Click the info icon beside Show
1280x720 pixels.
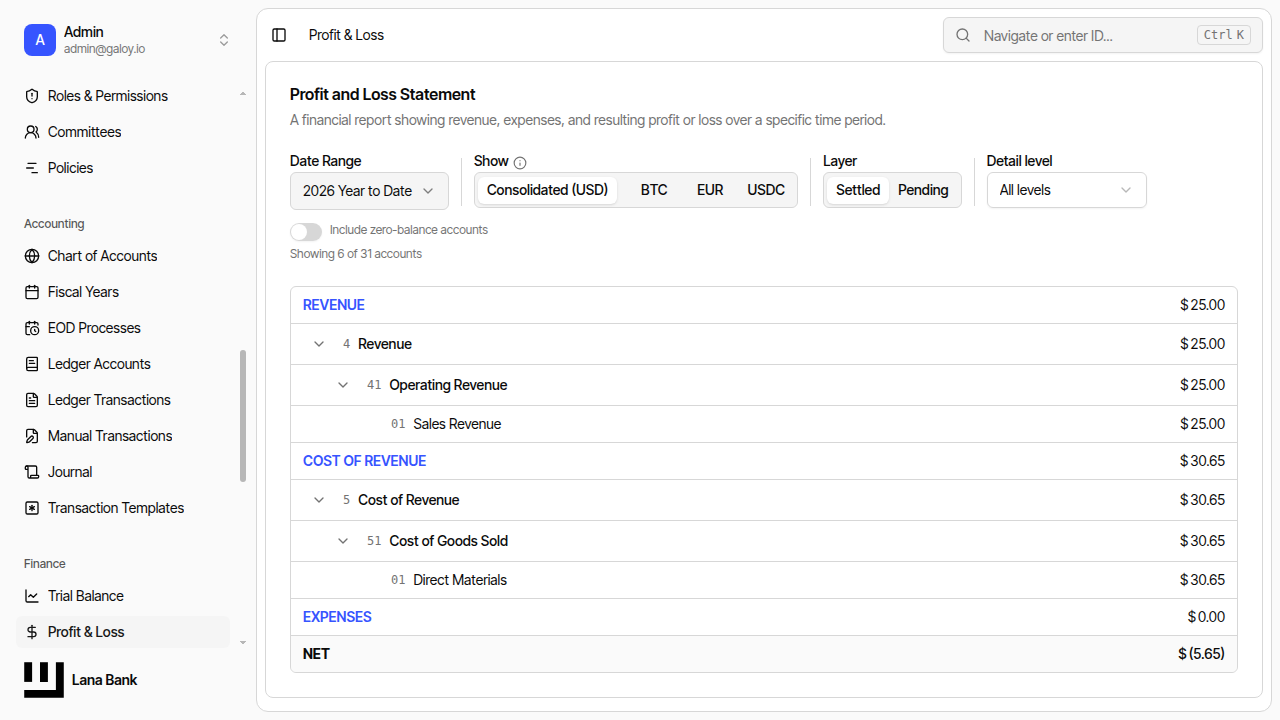pos(520,162)
